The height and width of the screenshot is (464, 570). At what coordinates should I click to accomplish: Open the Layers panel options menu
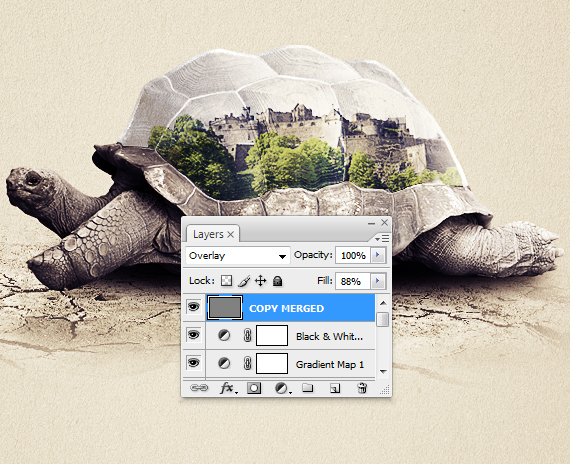382,239
